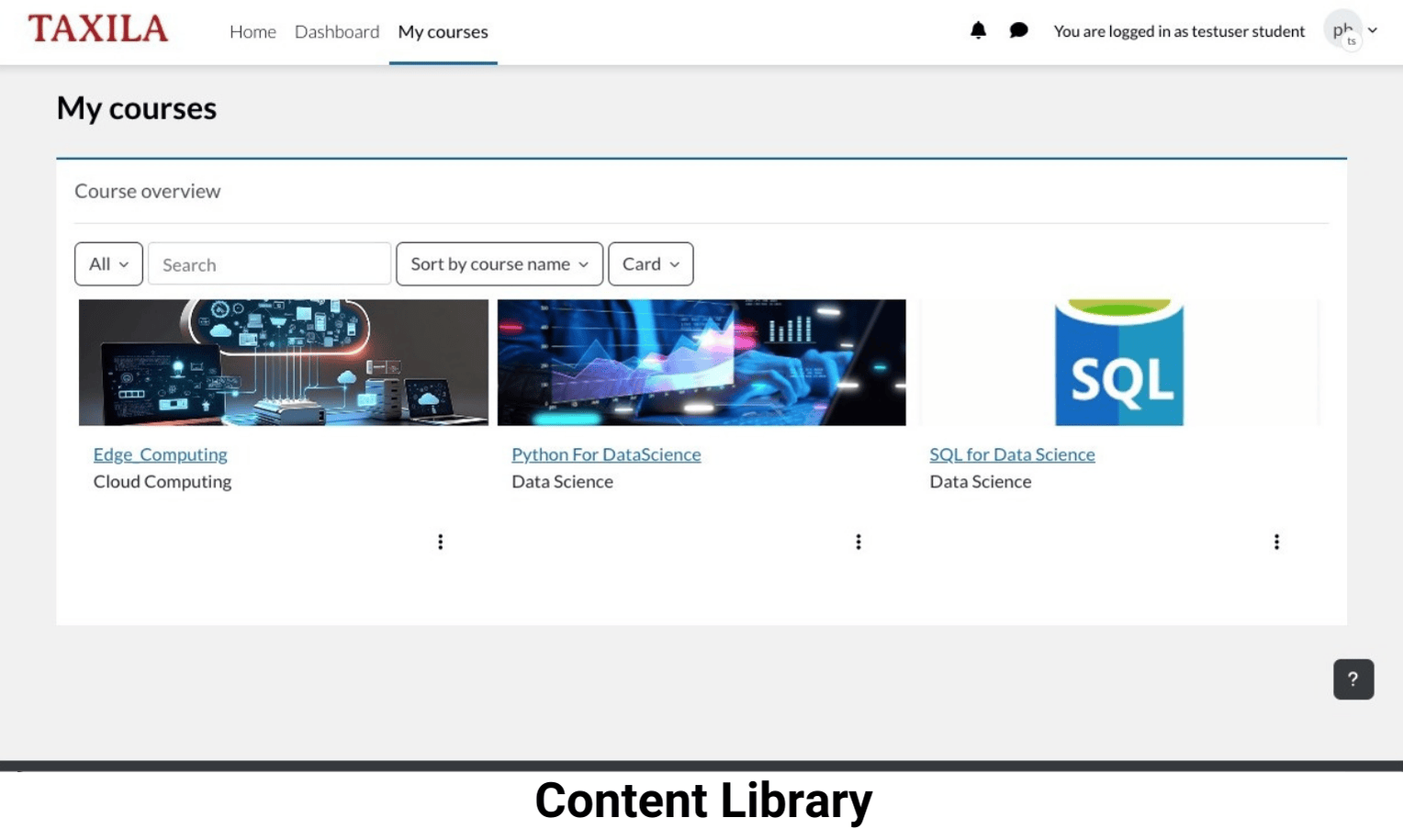
Task: Go to the Home tab
Action: click(253, 32)
